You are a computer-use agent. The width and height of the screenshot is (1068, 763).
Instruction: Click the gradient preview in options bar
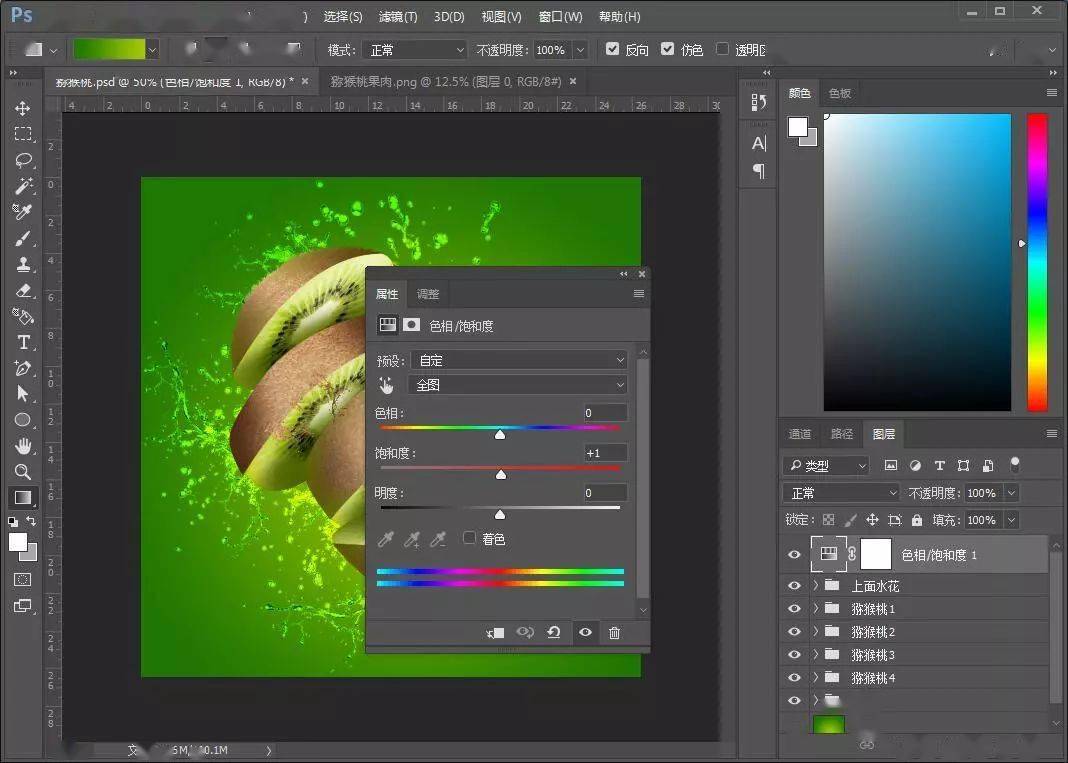pyautogui.click(x=109, y=49)
